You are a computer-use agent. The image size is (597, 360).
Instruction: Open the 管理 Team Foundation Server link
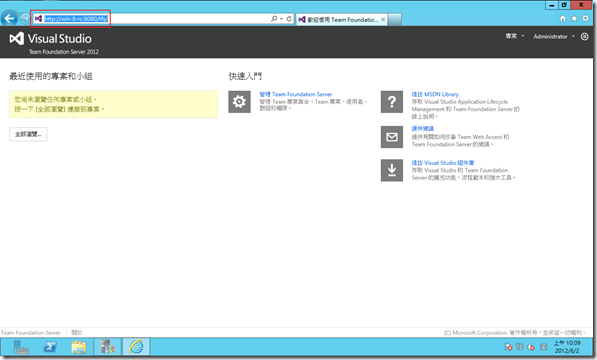[x=296, y=94]
